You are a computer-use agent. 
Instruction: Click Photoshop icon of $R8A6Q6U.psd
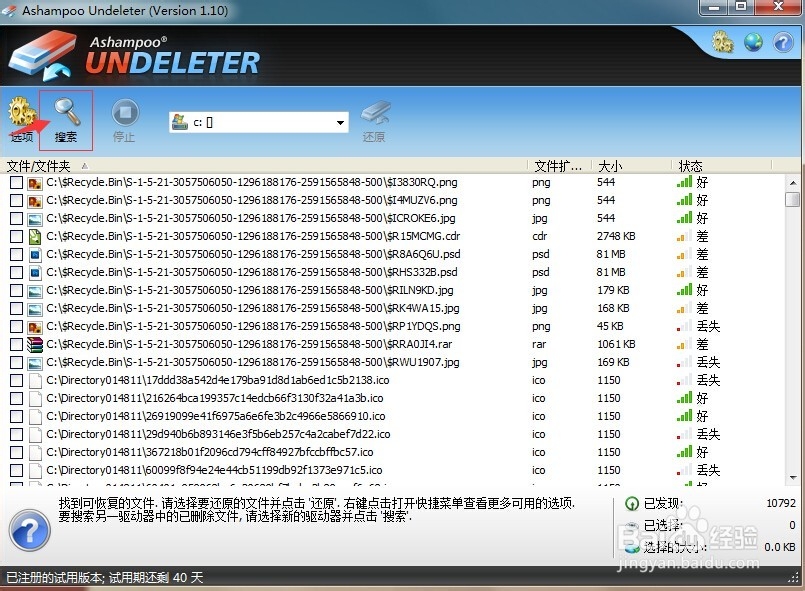[35, 255]
